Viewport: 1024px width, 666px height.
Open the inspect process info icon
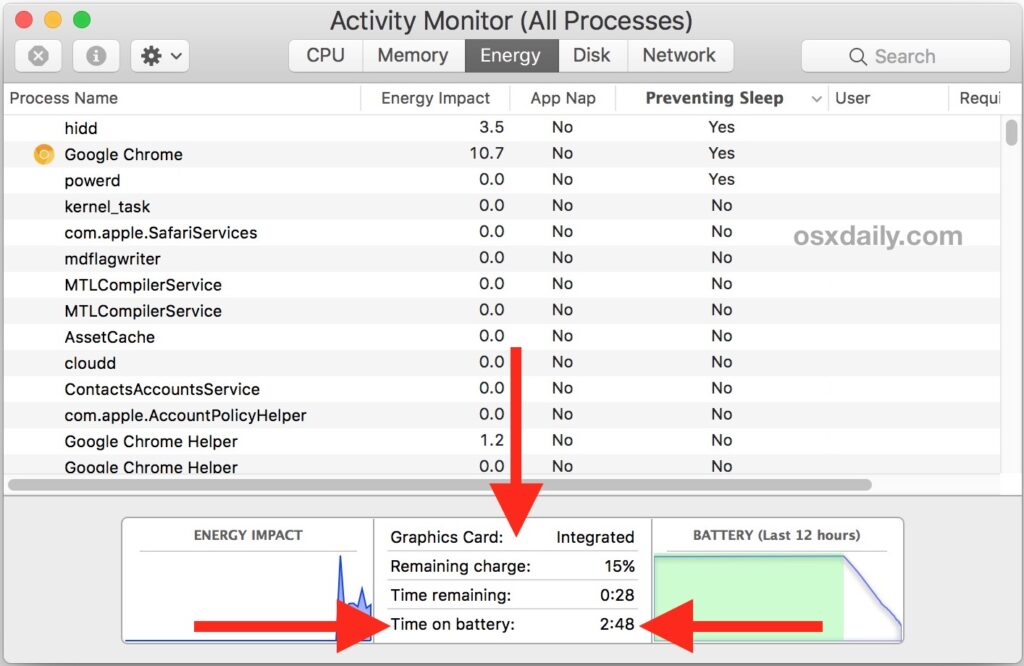(x=95, y=55)
